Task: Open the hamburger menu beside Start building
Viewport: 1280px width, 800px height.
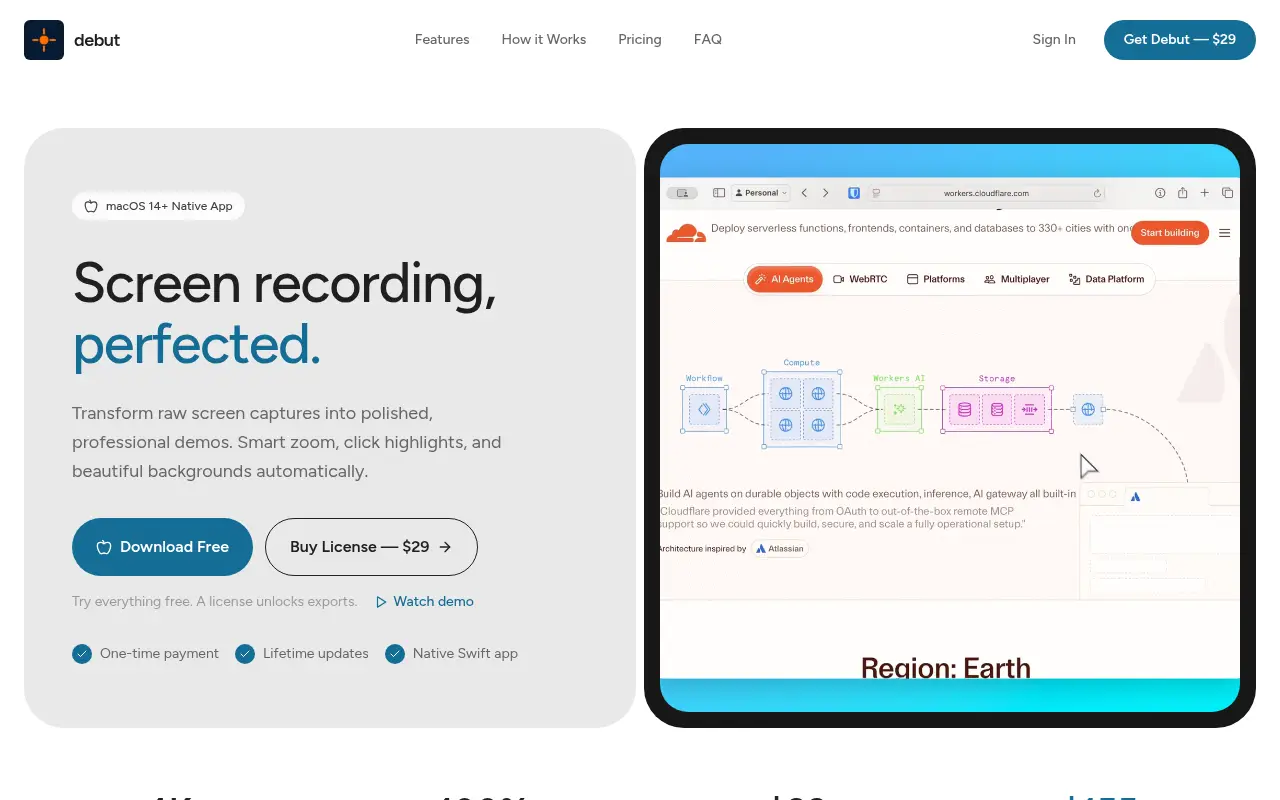Action: click(1225, 233)
